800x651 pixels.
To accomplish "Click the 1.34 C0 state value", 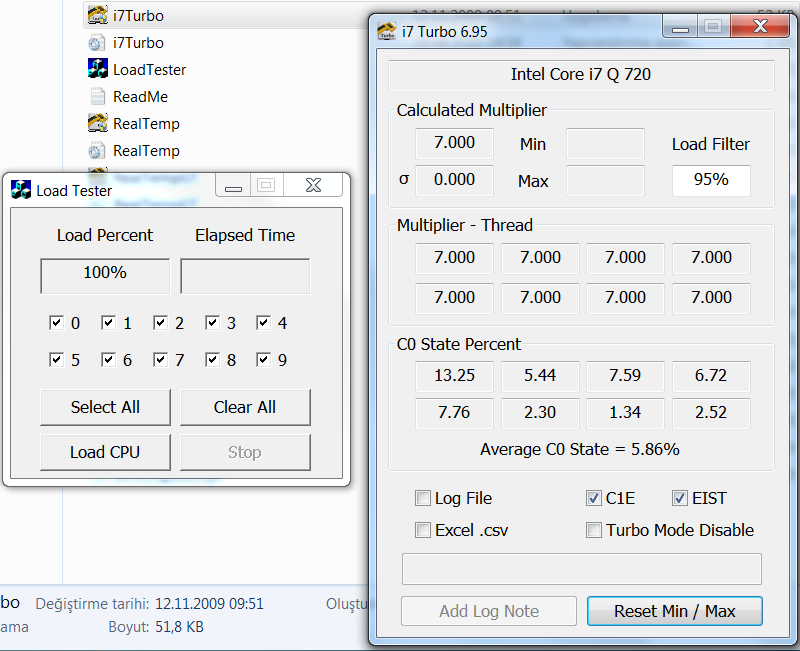I will [626, 413].
